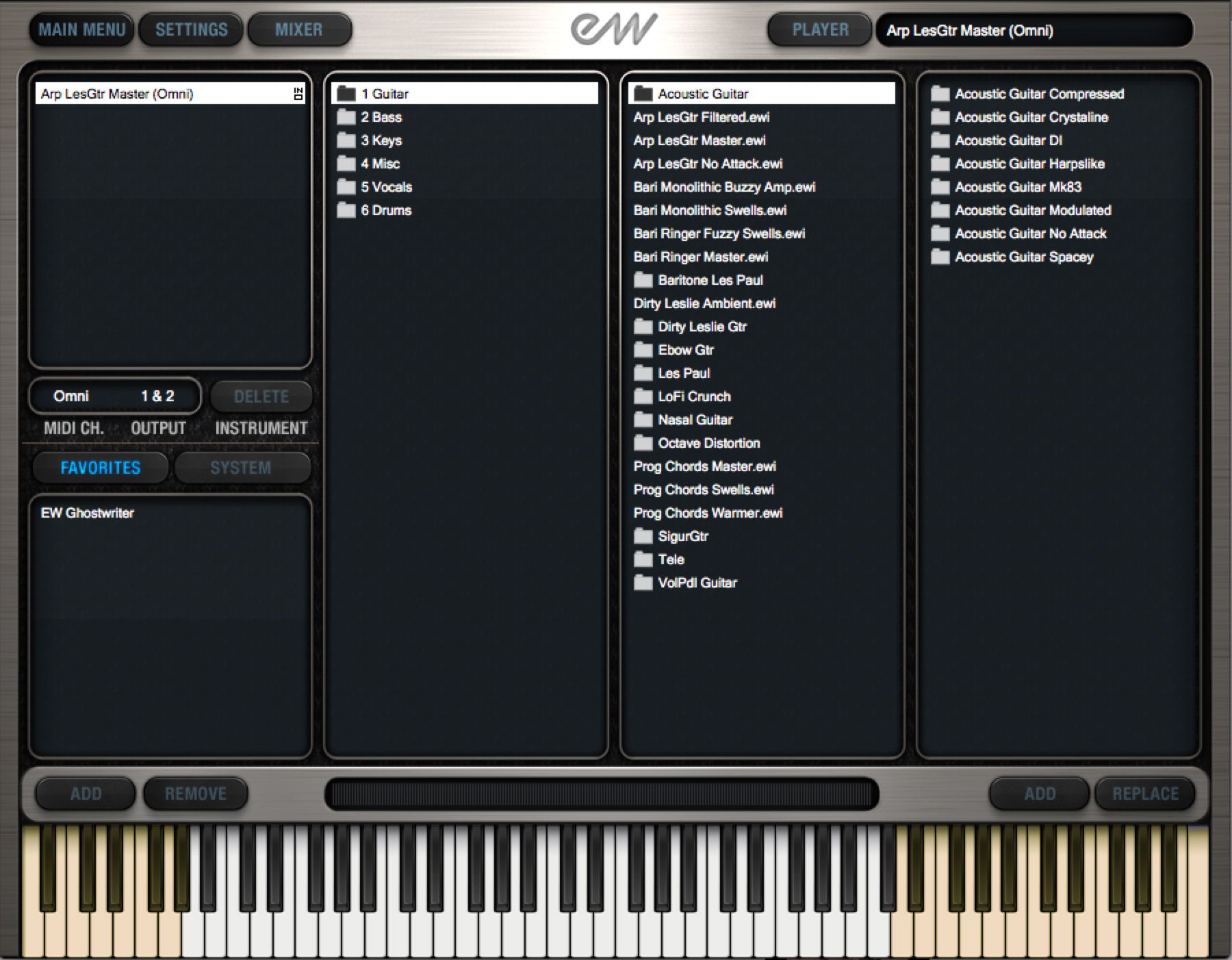1232x960 pixels.
Task: Open the 1 Guitar folder icon
Action: coord(346,94)
